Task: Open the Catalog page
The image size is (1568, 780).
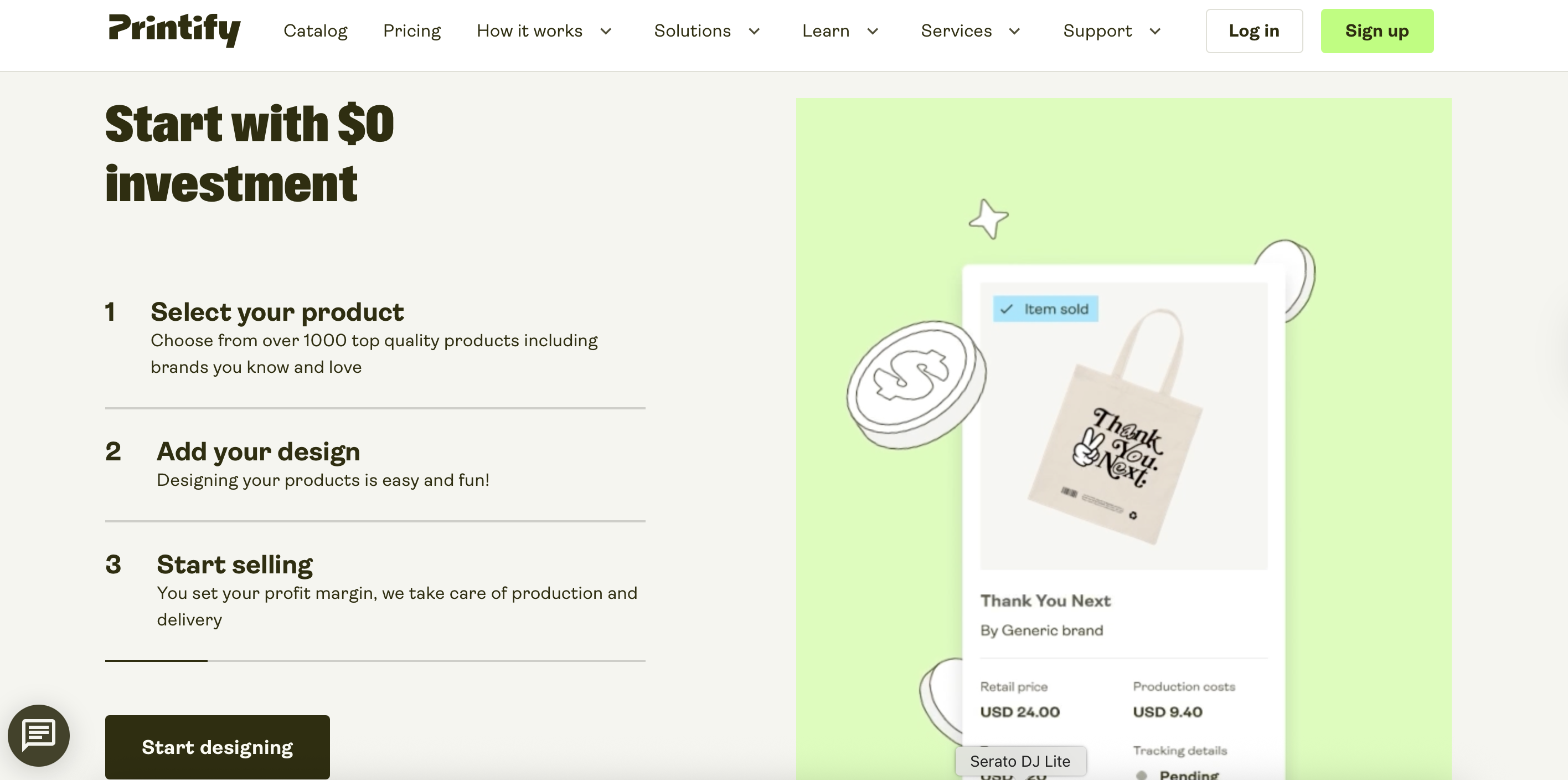Action: point(315,31)
